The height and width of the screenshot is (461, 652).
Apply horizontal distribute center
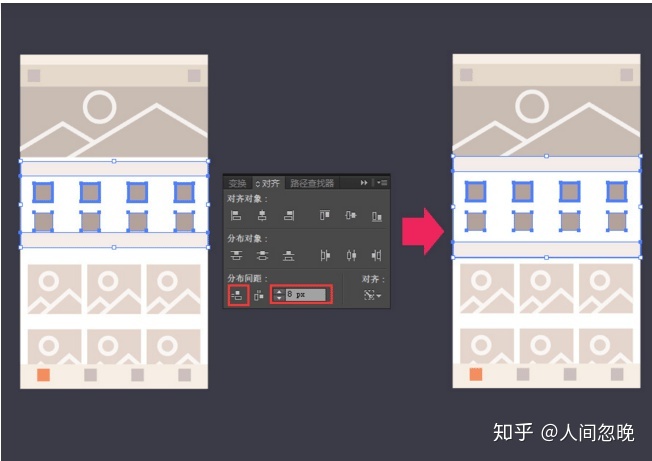click(x=351, y=255)
